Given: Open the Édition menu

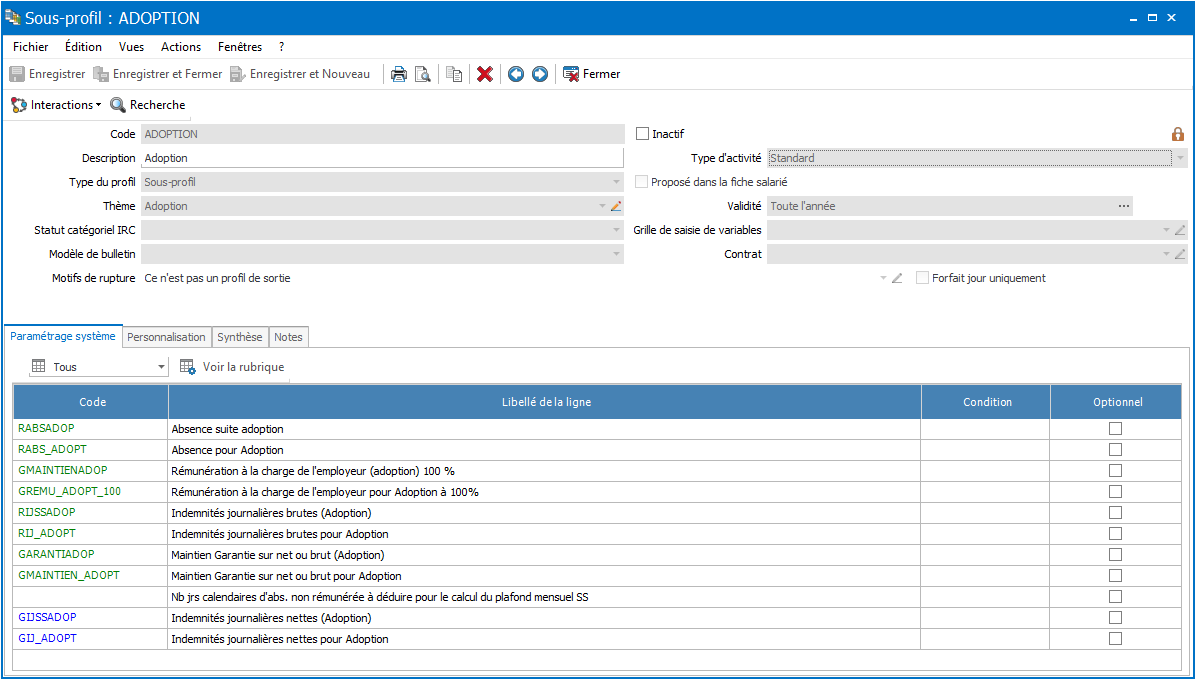Looking at the screenshot, I should click(83, 47).
